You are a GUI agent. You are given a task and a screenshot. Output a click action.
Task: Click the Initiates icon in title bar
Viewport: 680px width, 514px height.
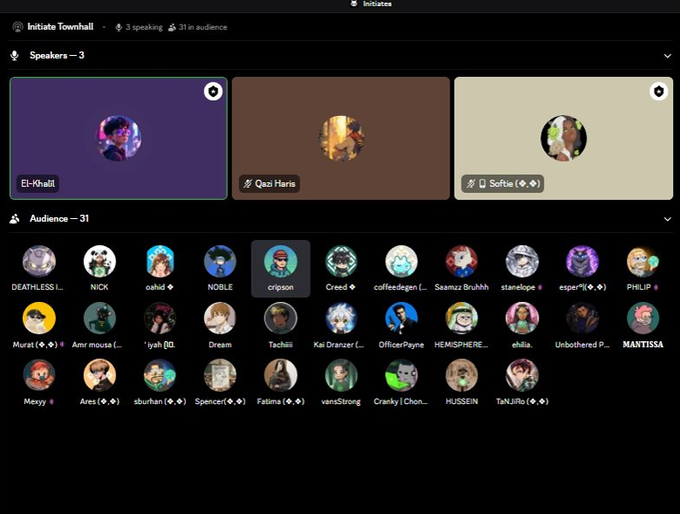[354, 3]
